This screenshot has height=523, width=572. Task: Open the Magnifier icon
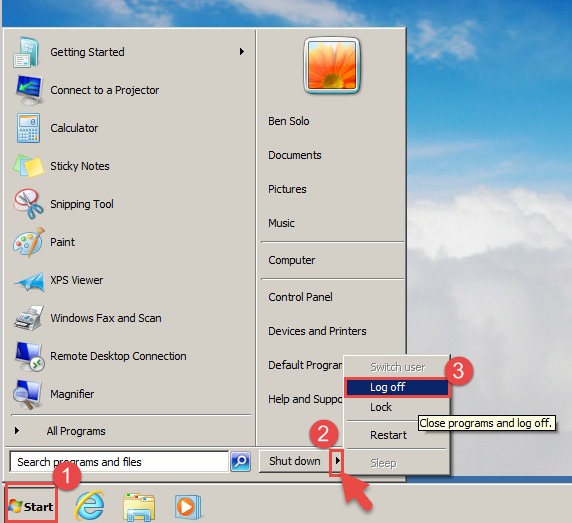click(27, 394)
